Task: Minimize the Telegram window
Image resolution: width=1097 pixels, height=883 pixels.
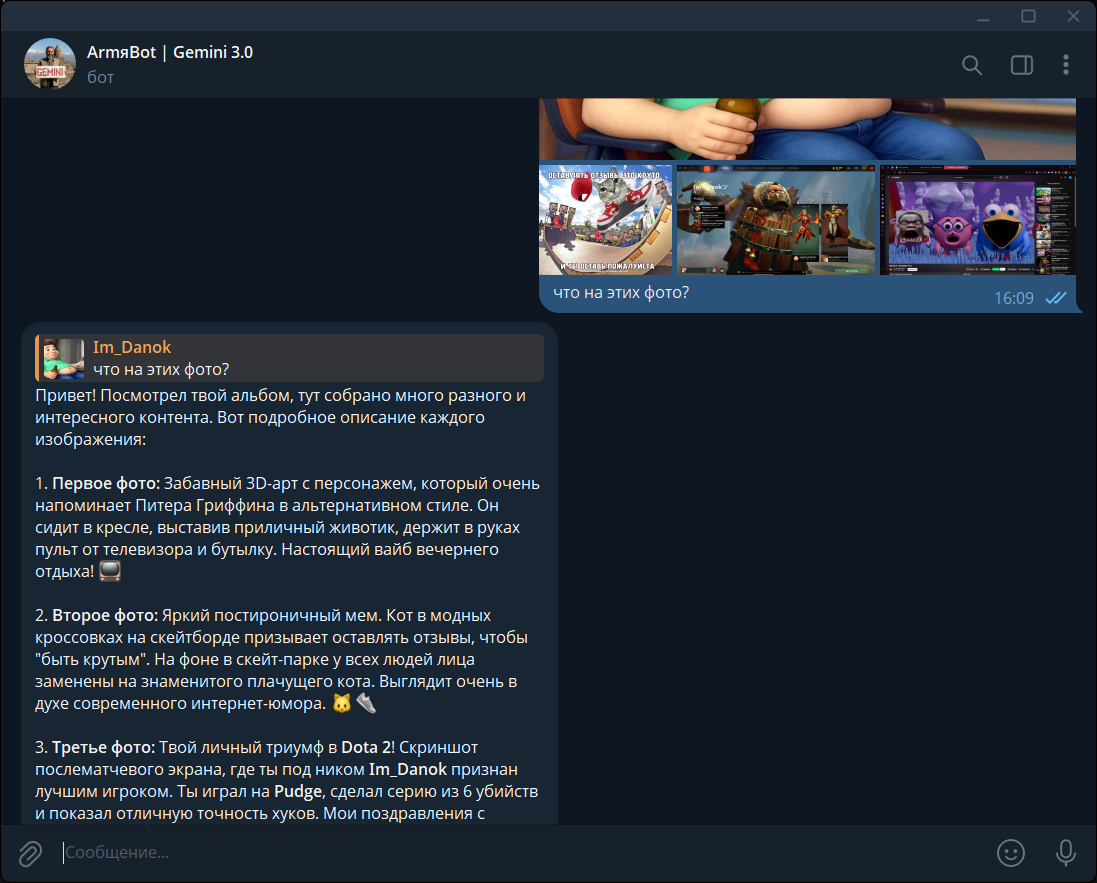Action: [984, 15]
